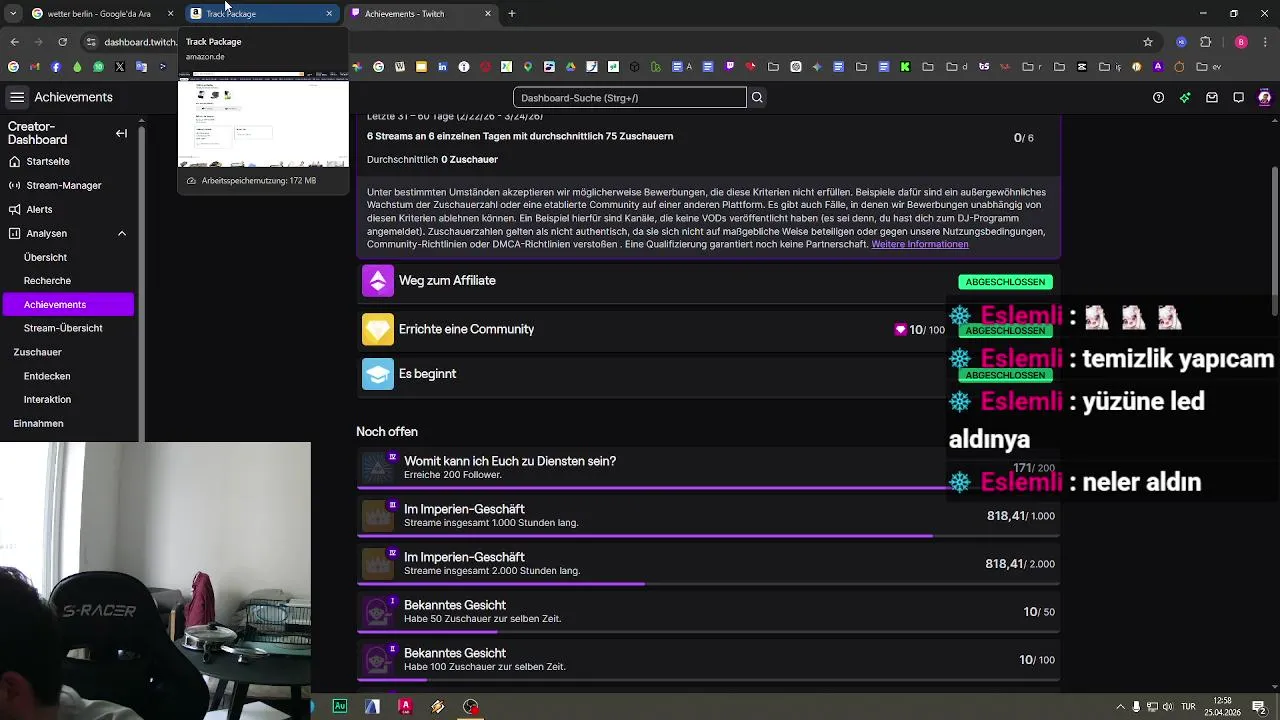Open the Twitch profile avatar menu

click(x=1265, y=97)
